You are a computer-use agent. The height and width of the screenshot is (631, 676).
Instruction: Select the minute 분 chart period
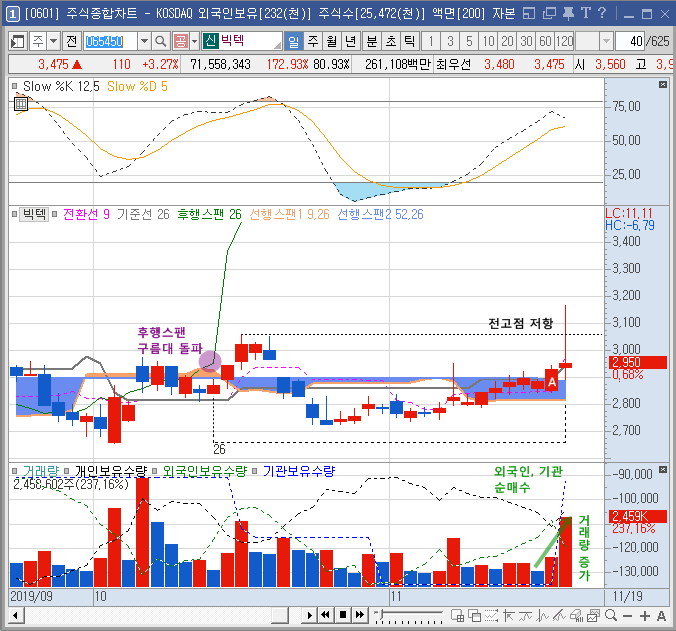point(371,42)
